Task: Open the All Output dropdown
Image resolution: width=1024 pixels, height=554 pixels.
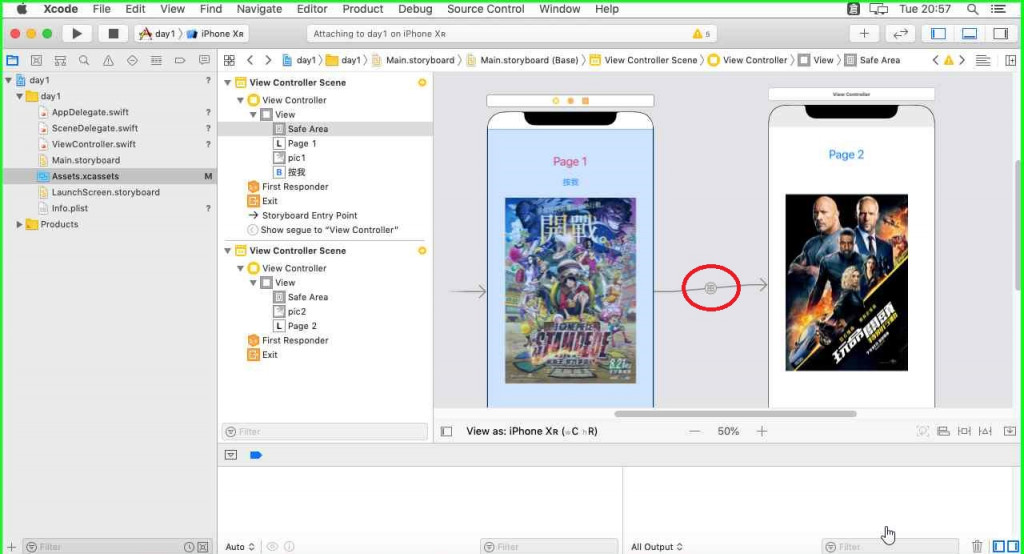Action: point(656,547)
